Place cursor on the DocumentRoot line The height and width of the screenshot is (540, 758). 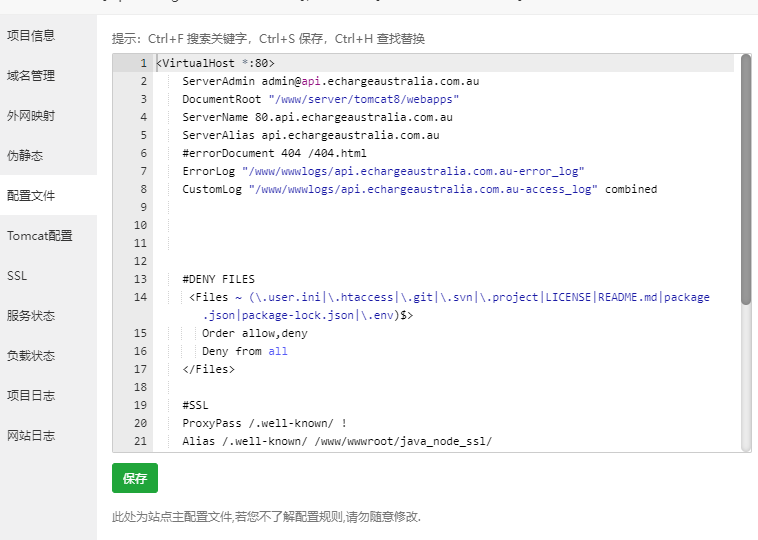tap(320, 100)
